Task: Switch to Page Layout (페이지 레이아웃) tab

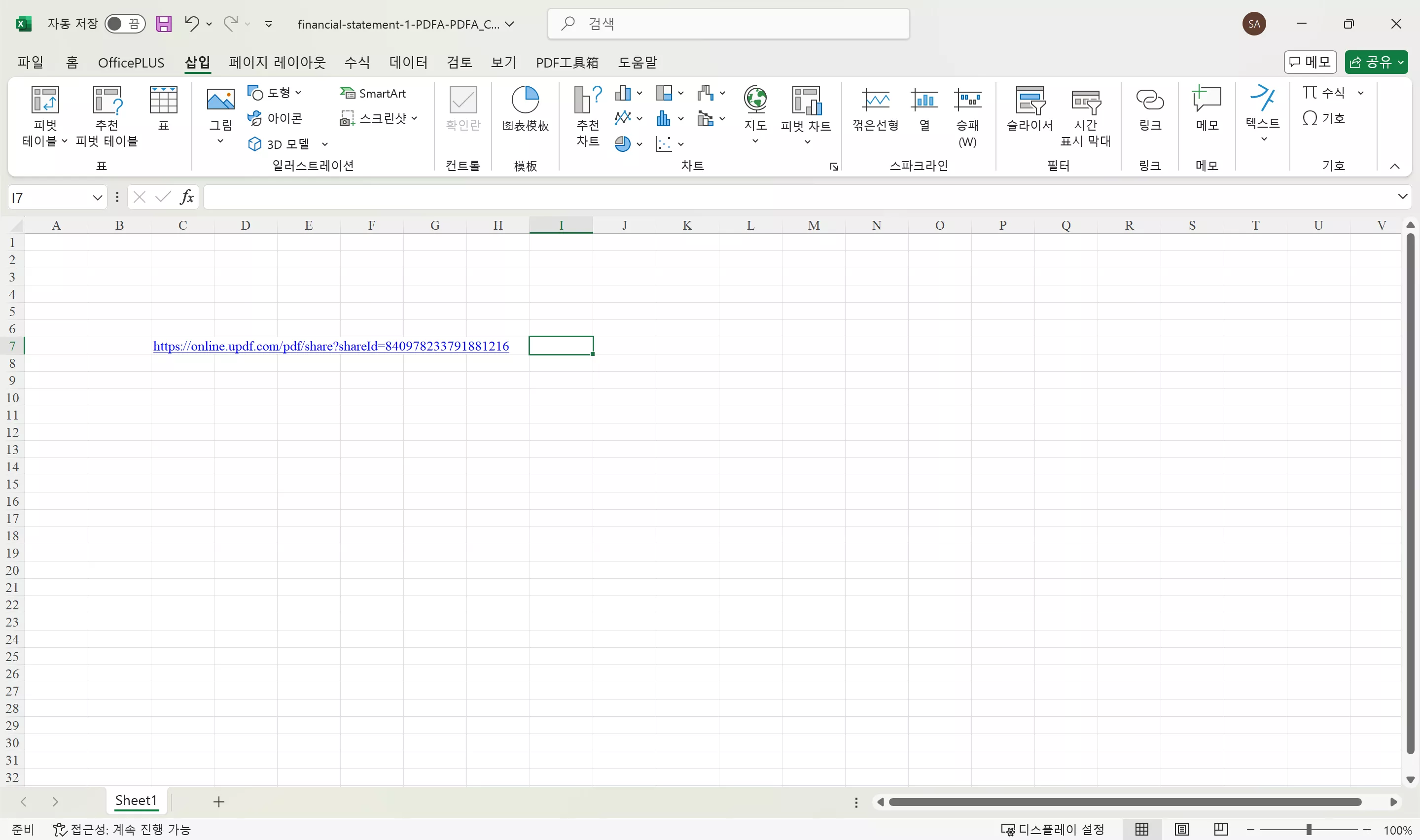Action: (x=277, y=62)
